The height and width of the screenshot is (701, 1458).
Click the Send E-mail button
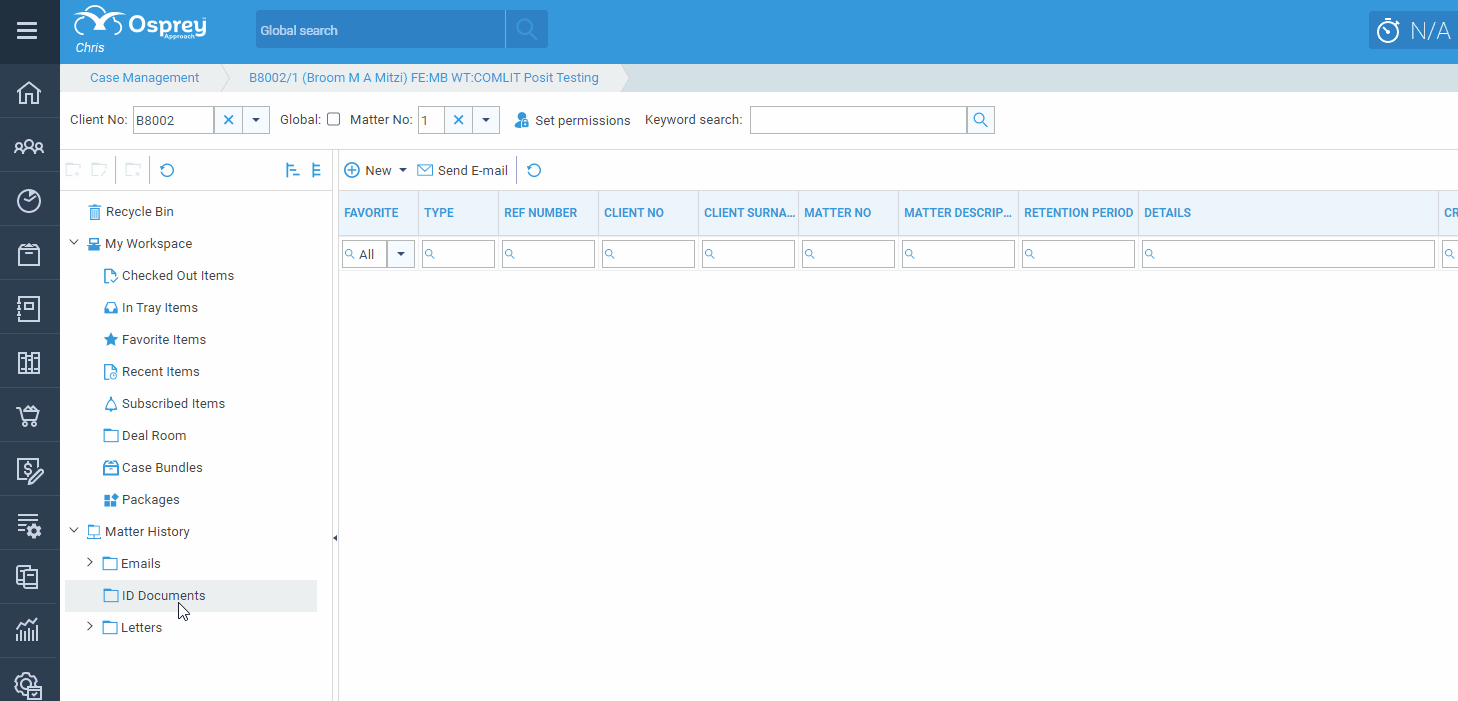pos(462,170)
